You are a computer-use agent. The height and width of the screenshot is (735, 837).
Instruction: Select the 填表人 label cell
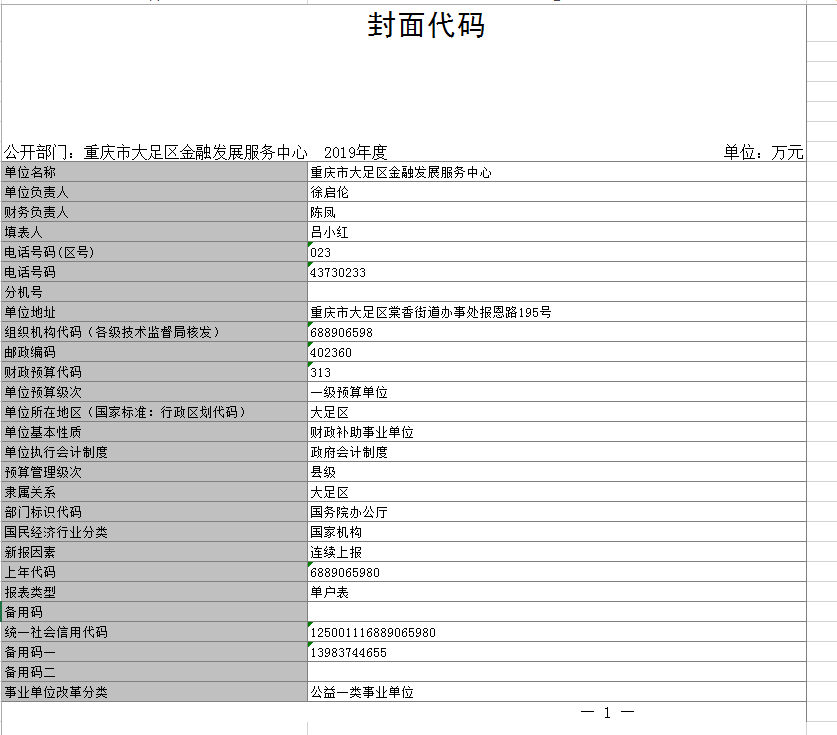pos(154,232)
